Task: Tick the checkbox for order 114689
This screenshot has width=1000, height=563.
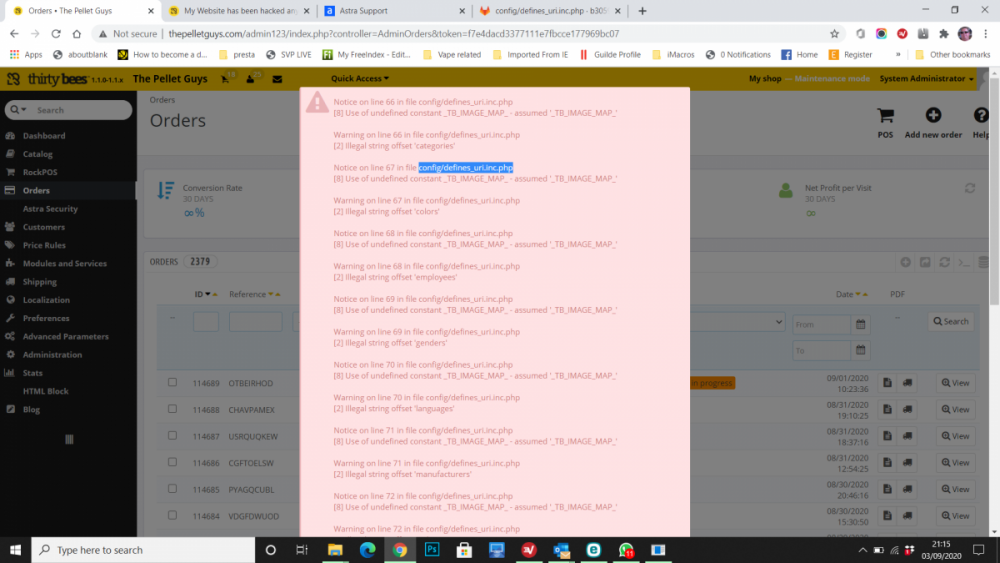Action: point(173,382)
